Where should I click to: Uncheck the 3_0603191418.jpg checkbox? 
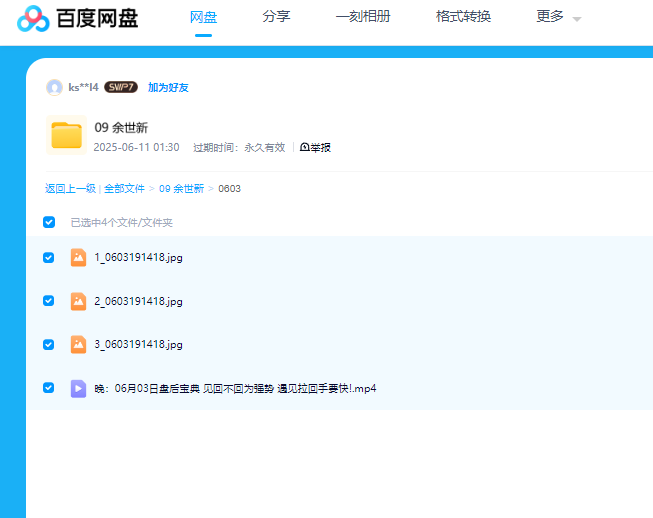point(49,344)
